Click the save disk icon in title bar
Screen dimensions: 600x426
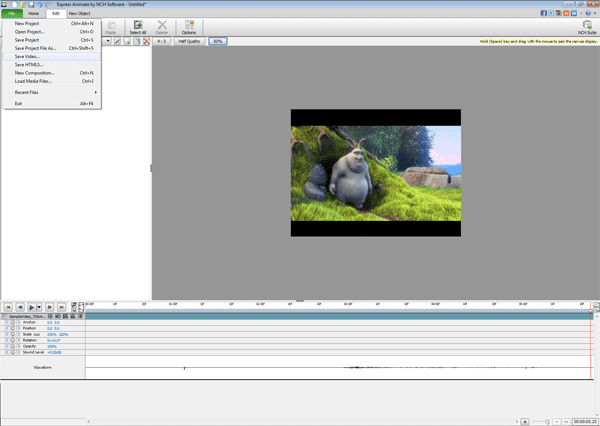(31, 4)
